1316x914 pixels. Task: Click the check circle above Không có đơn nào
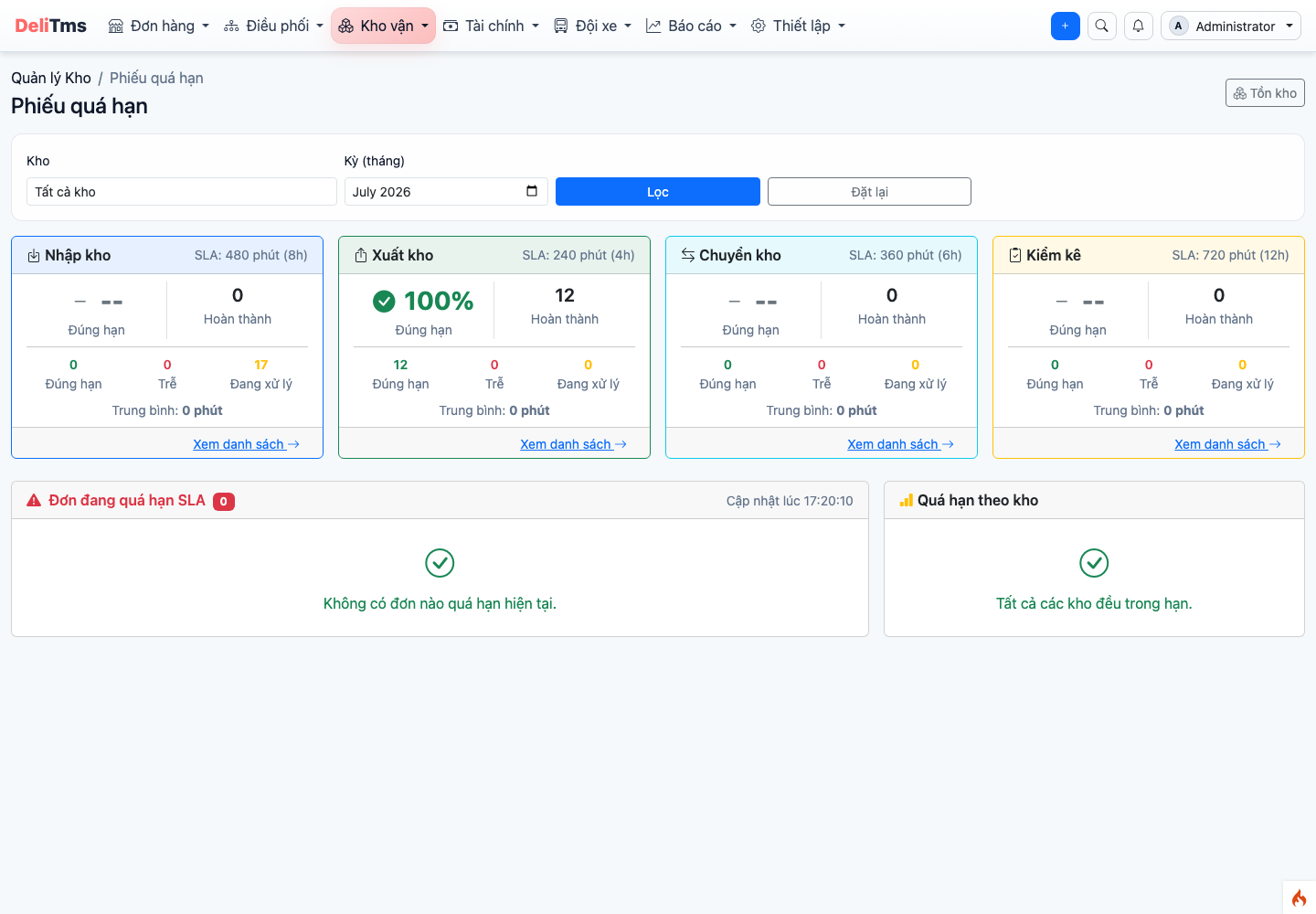440,563
